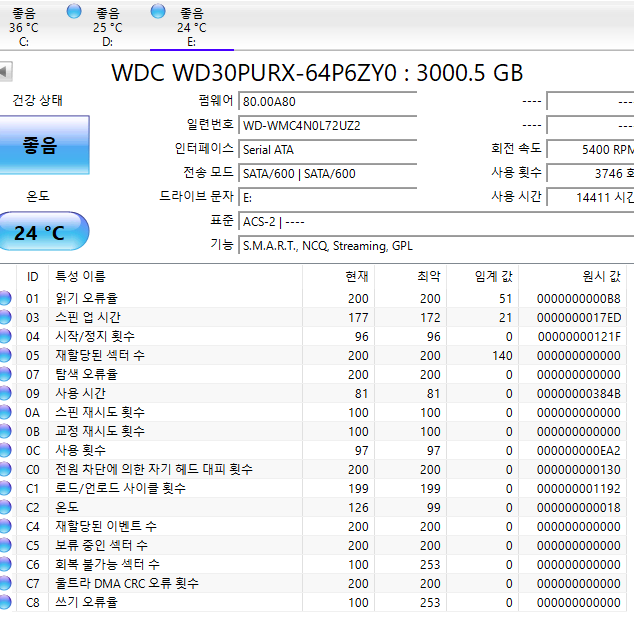
Task: Click status icon of row C7 울트라 DMA CRC
Action: click(5, 583)
